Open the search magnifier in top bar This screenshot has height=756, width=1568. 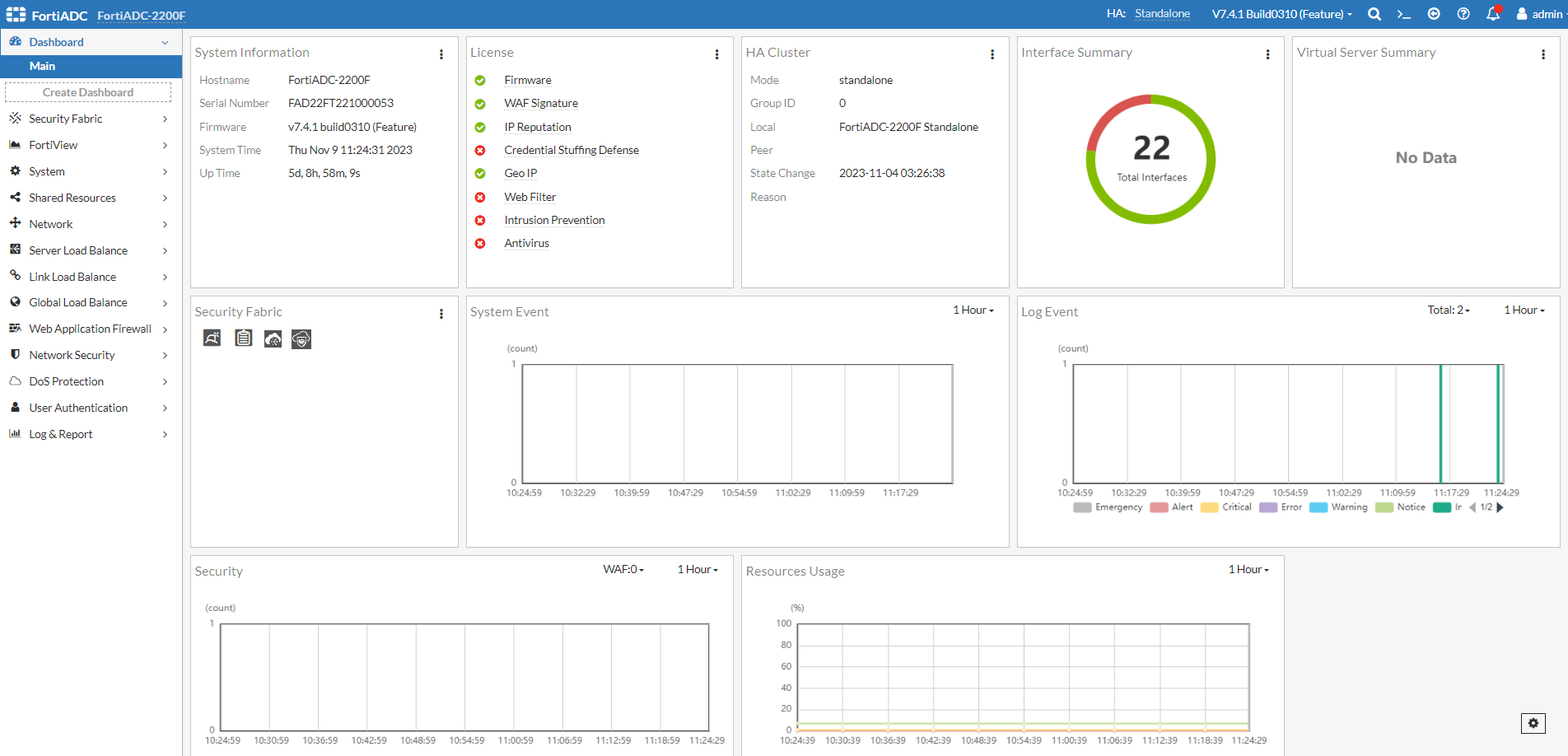(x=1374, y=14)
